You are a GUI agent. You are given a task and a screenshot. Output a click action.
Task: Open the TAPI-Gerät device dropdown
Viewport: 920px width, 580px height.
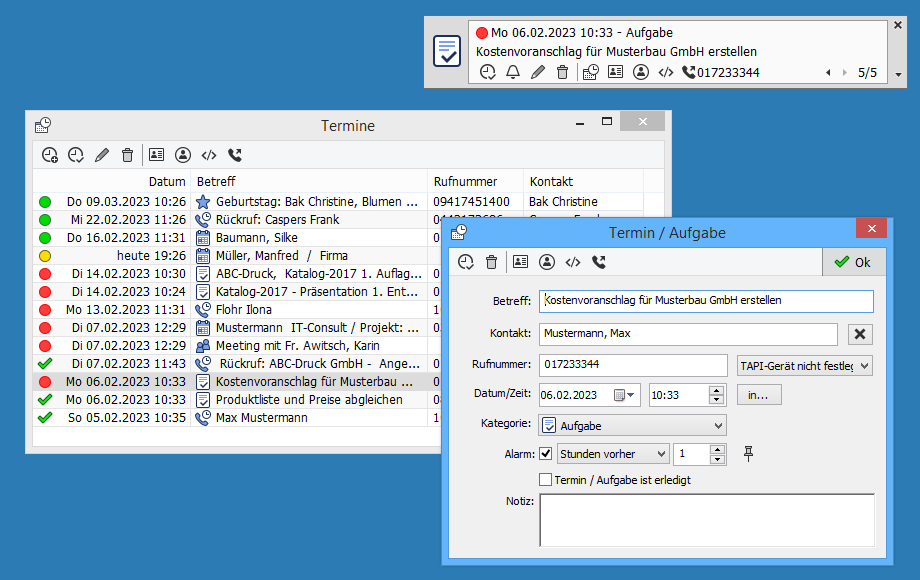click(x=804, y=366)
